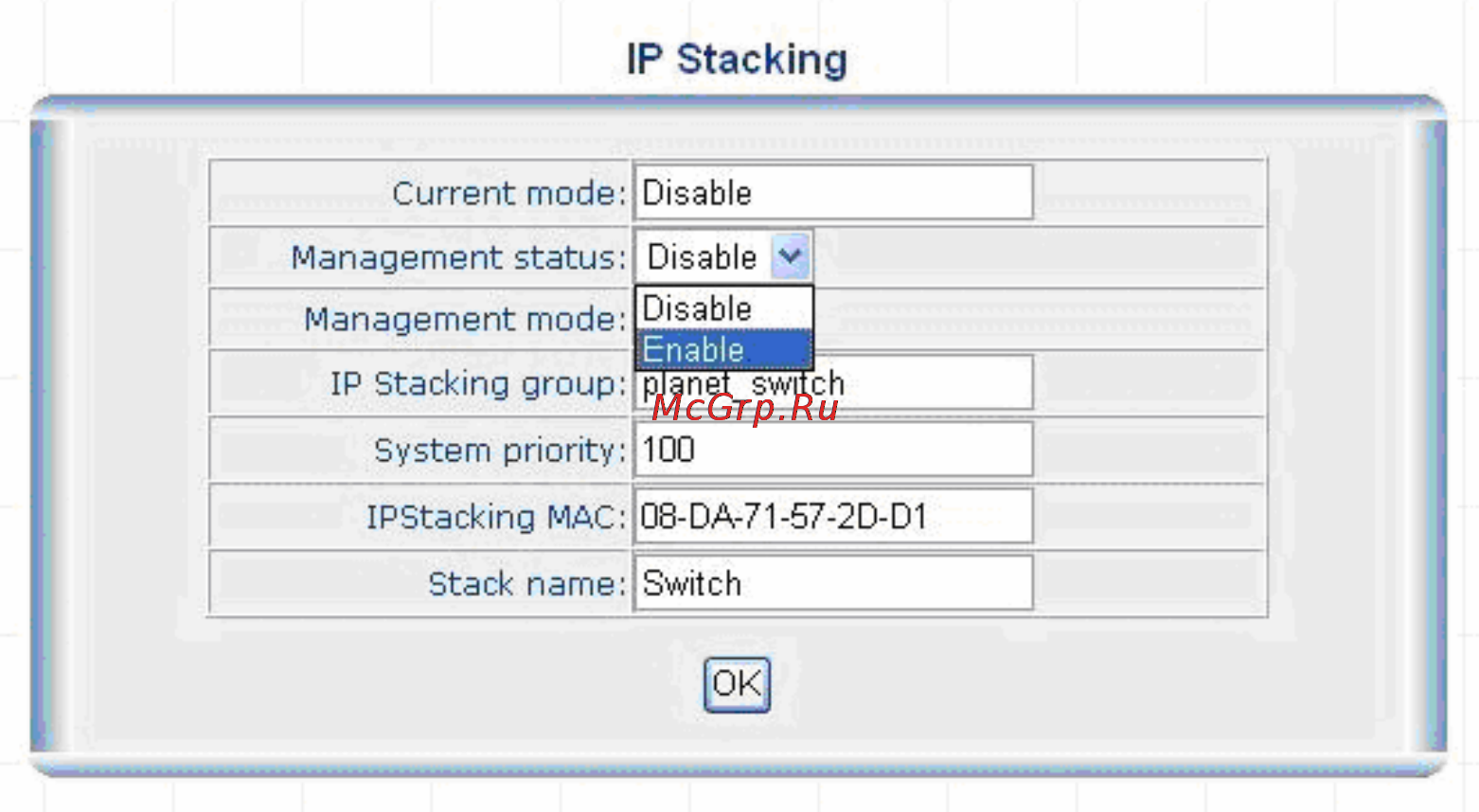The width and height of the screenshot is (1479, 812).
Task: Choose Disable in the open dropdown list
Action: tap(724, 309)
